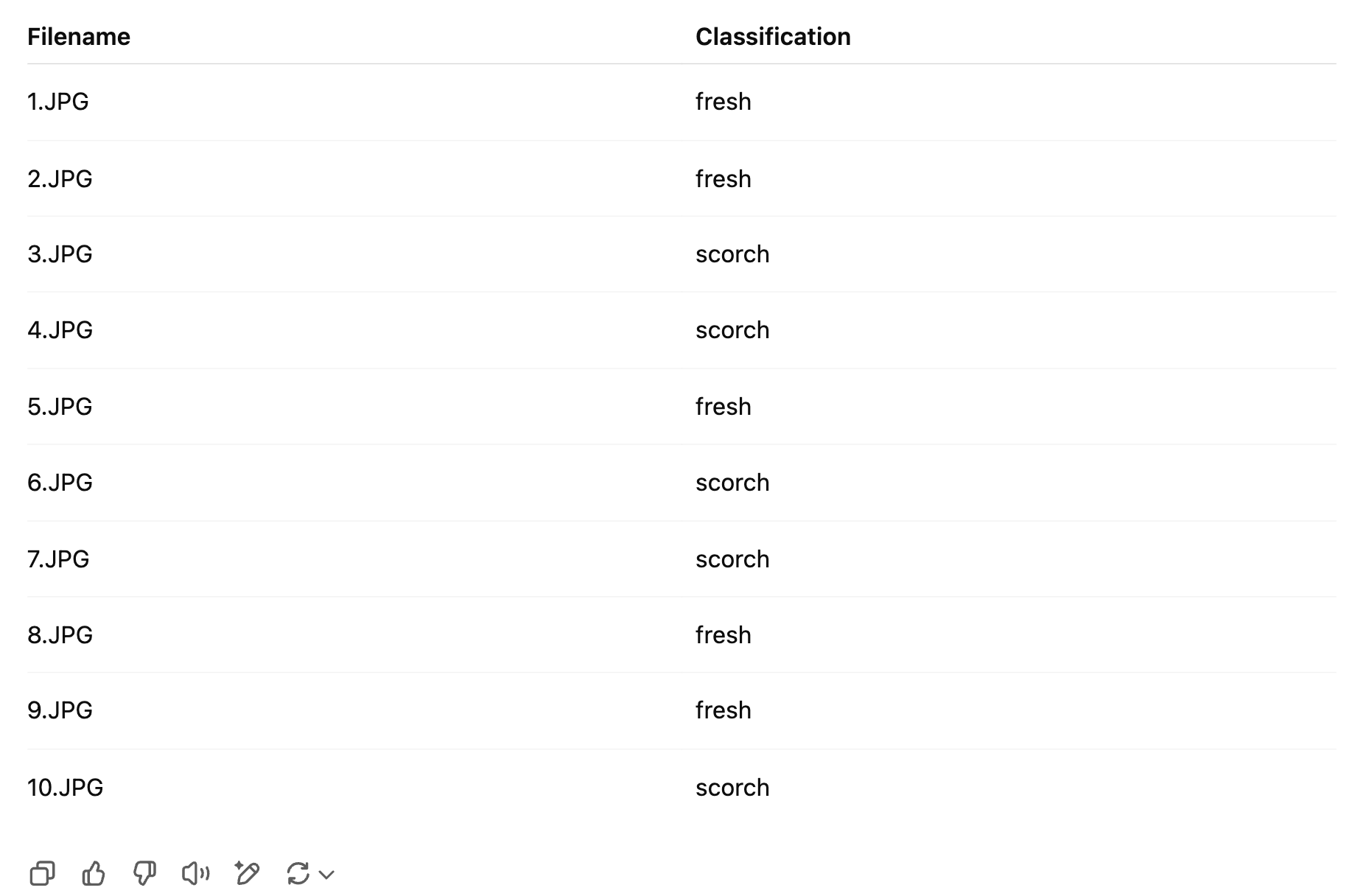Regenerate the response with refresh icon
Image resolution: width=1366 pixels, height=896 pixels.
(x=298, y=874)
